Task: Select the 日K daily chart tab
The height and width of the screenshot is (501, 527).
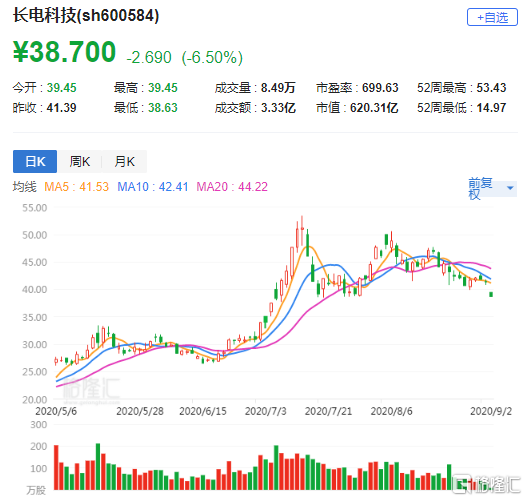Action: click(35, 162)
